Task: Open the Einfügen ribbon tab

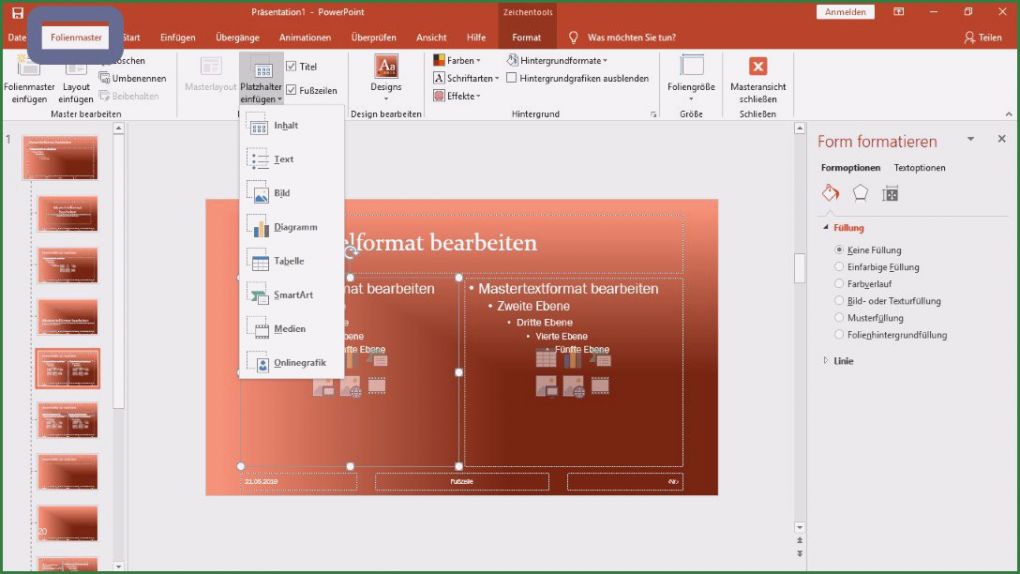Action: pyautogui.click(x=178, y=38)
